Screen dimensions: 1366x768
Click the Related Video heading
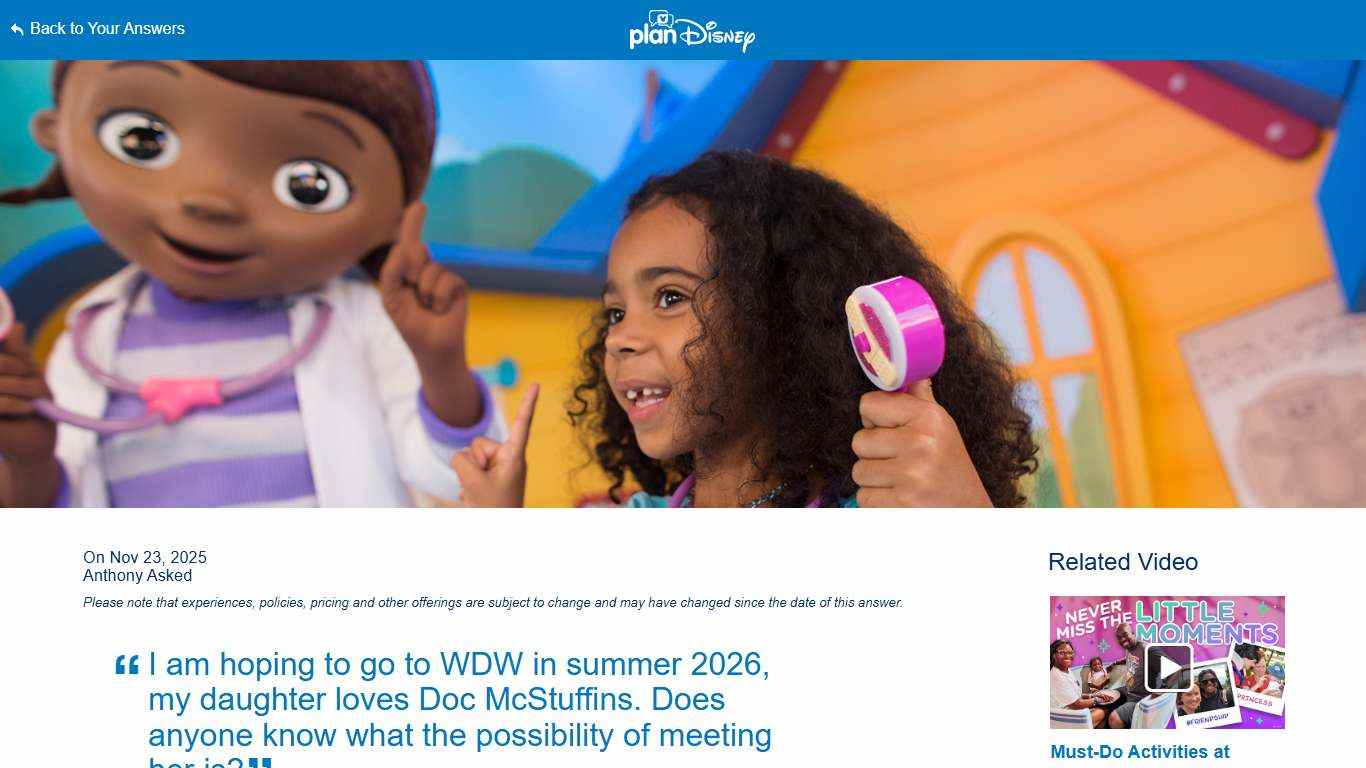point(1123,562)
